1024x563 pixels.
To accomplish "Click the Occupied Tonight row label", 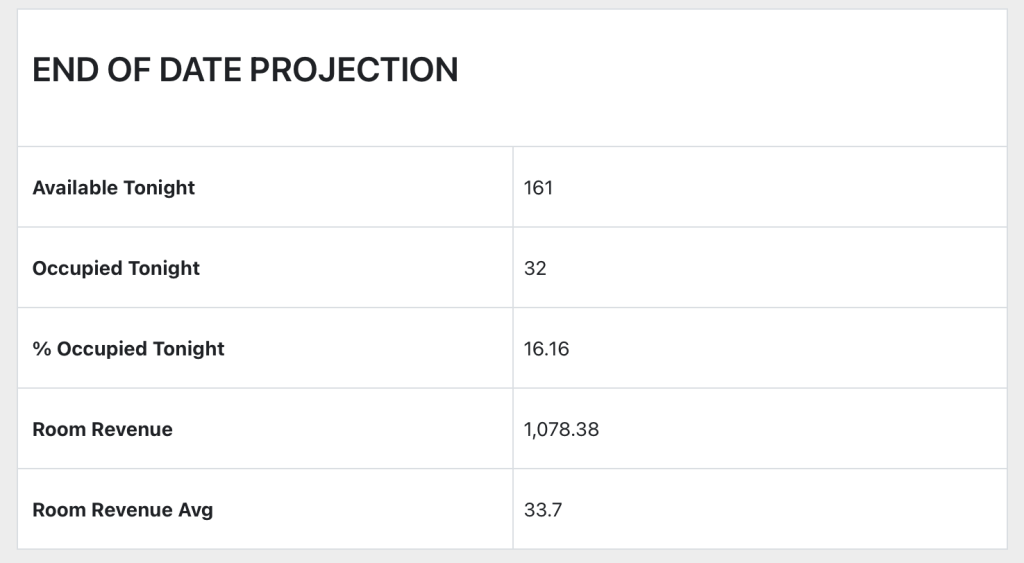I will point(116,268).
